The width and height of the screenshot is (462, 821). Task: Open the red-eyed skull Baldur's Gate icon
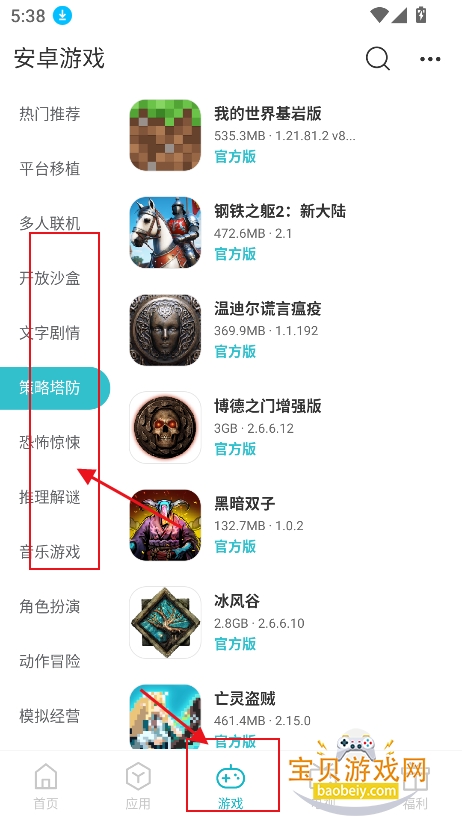point(165,427)
